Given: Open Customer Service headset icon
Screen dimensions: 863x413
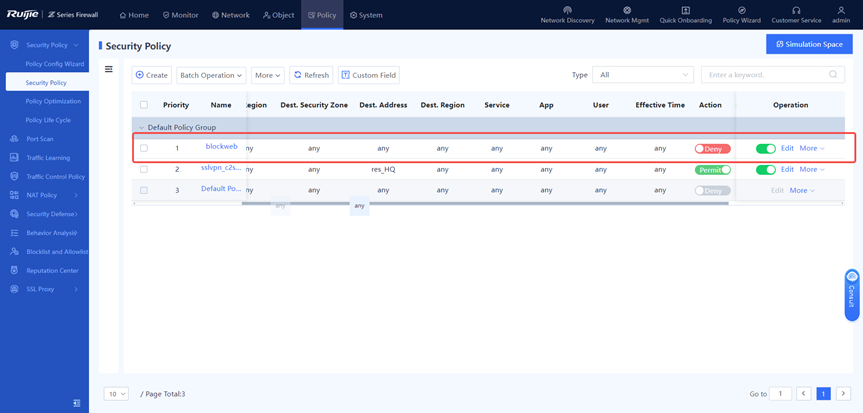Looking at the screenshot, I should (796, 10).
